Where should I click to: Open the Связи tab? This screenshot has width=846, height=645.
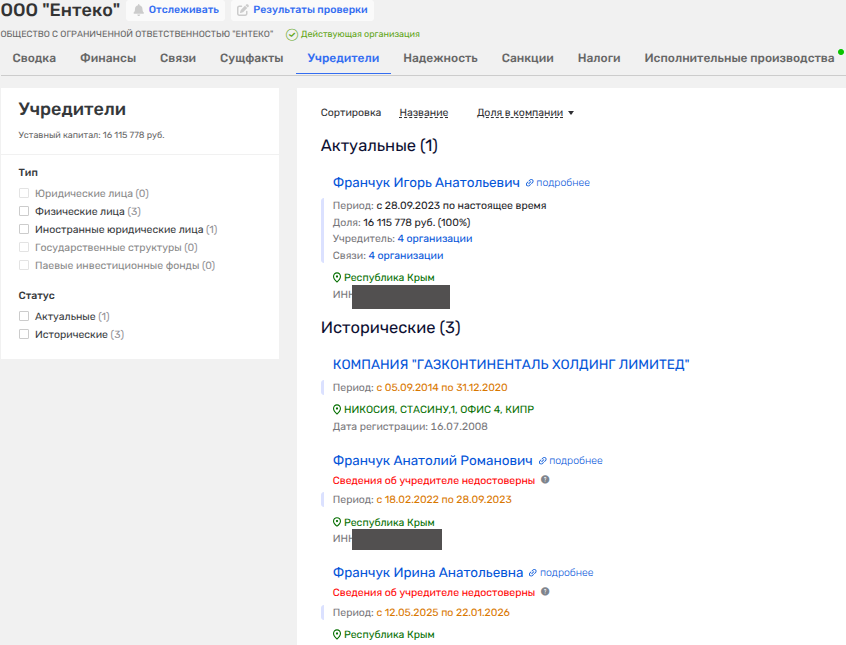[x=178, y=58]
